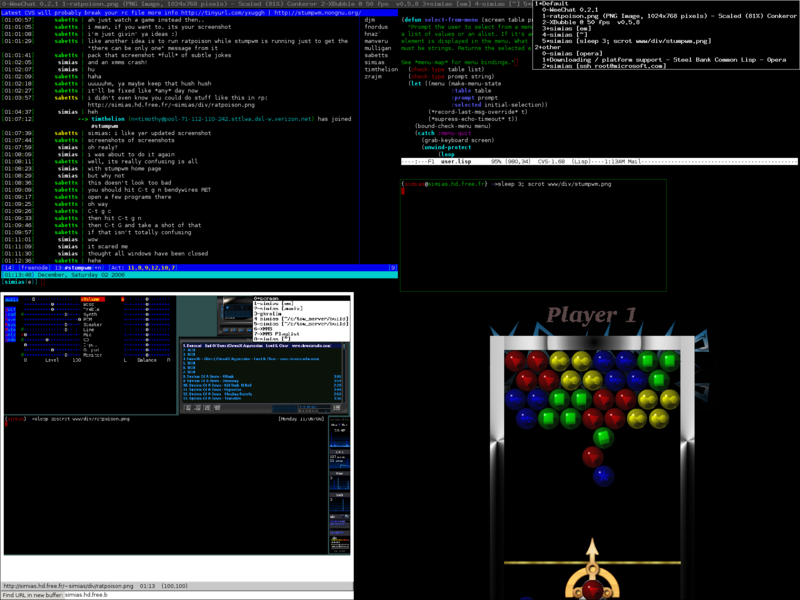Select 0-WeeChat 0.2.1 in the window list
The image size is (800, 600).
(570, 10)
